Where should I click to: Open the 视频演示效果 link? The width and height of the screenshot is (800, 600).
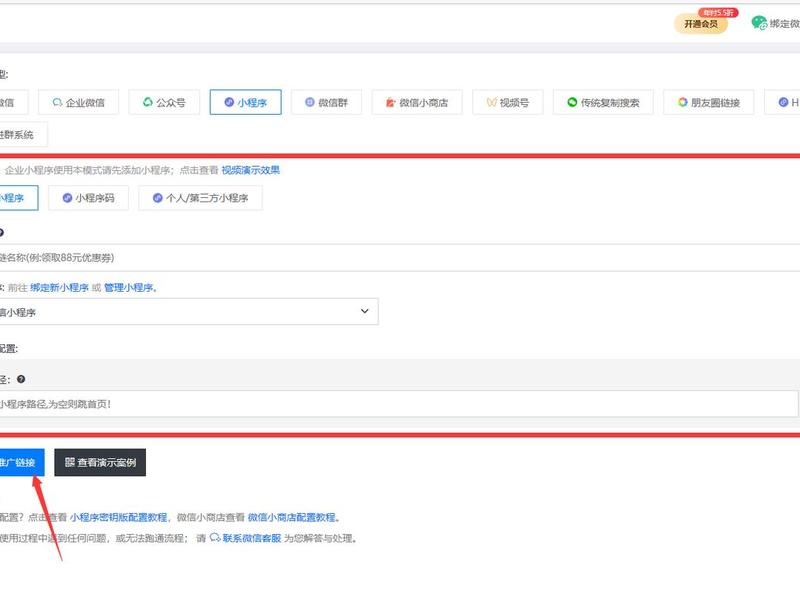point(251,170)
